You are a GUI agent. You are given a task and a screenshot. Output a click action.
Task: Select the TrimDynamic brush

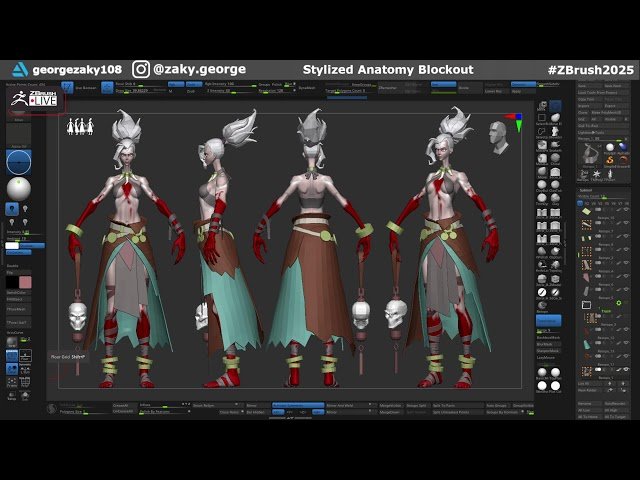point(542,198)
